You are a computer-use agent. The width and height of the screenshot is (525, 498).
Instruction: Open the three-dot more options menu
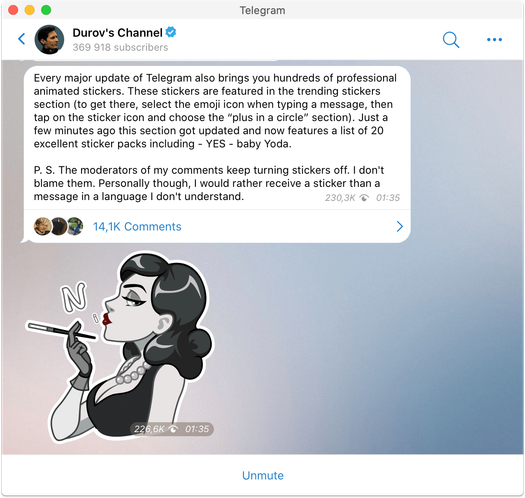(x=494, y=40)
